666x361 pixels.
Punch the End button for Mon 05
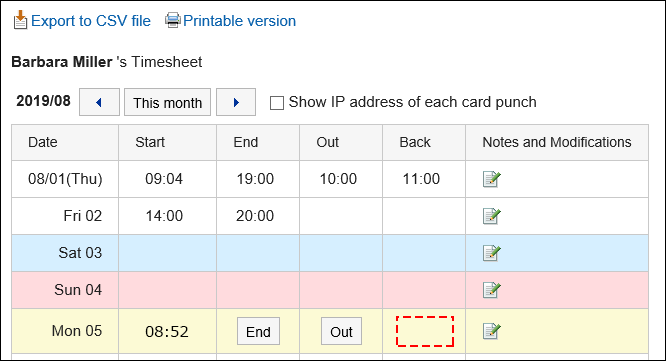coord(258,331)
